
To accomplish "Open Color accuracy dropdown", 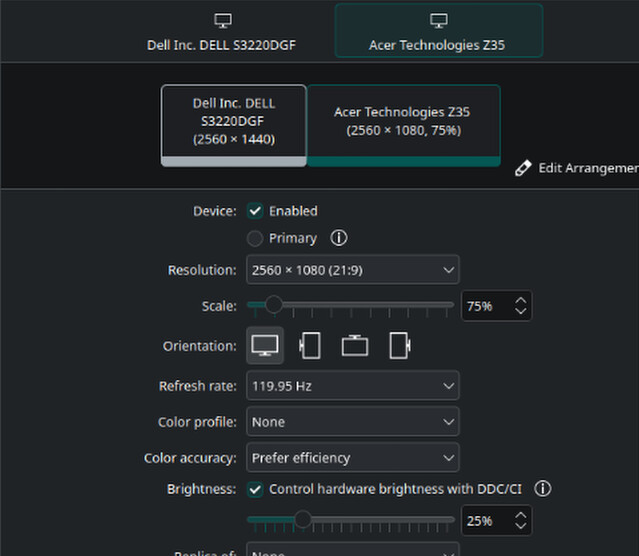I will pyautogui.click(x=352, y=458).
